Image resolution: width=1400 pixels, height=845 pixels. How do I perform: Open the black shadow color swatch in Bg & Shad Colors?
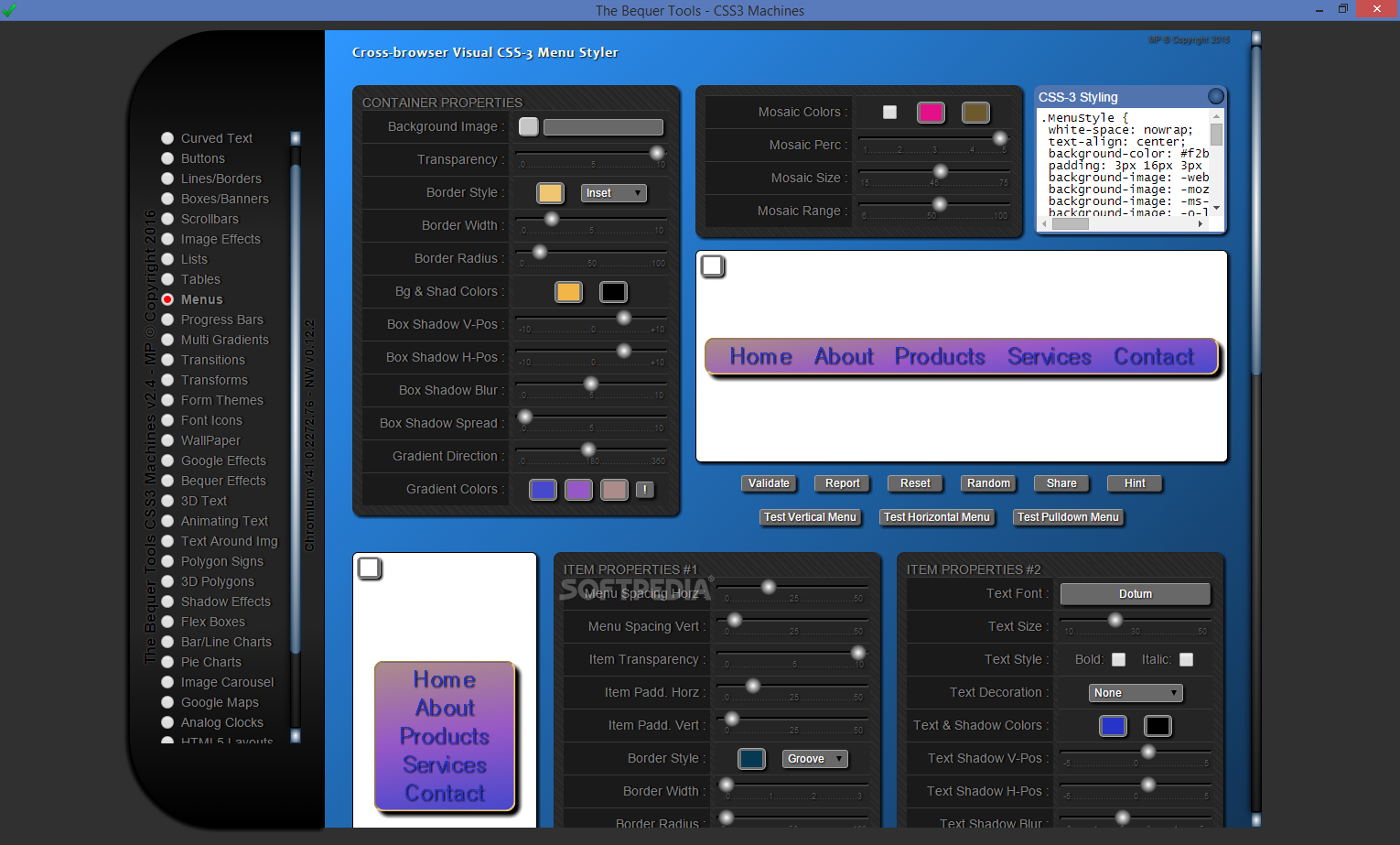[613, 292]
